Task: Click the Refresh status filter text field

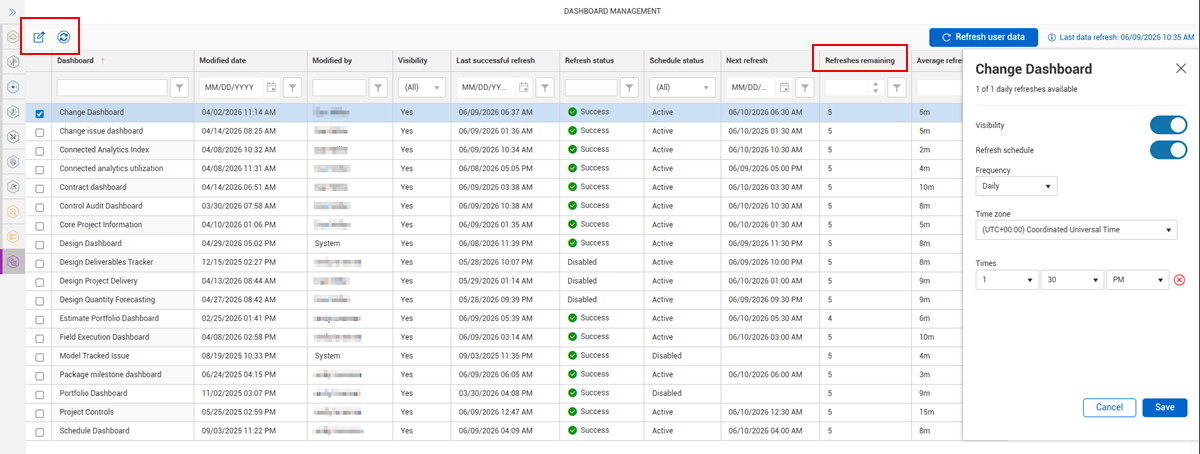Action: (592, 88)
